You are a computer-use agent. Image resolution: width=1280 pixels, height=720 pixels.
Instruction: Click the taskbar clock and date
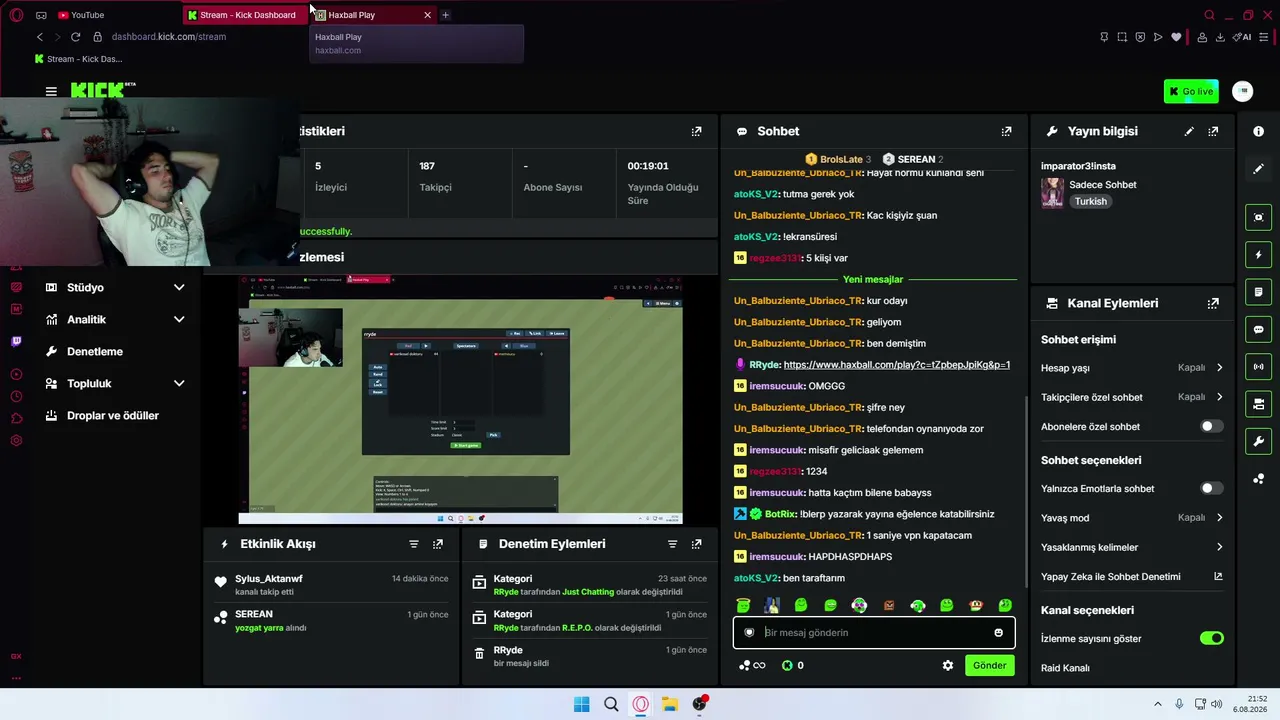pyautogui.click(x=1250, y=704)
